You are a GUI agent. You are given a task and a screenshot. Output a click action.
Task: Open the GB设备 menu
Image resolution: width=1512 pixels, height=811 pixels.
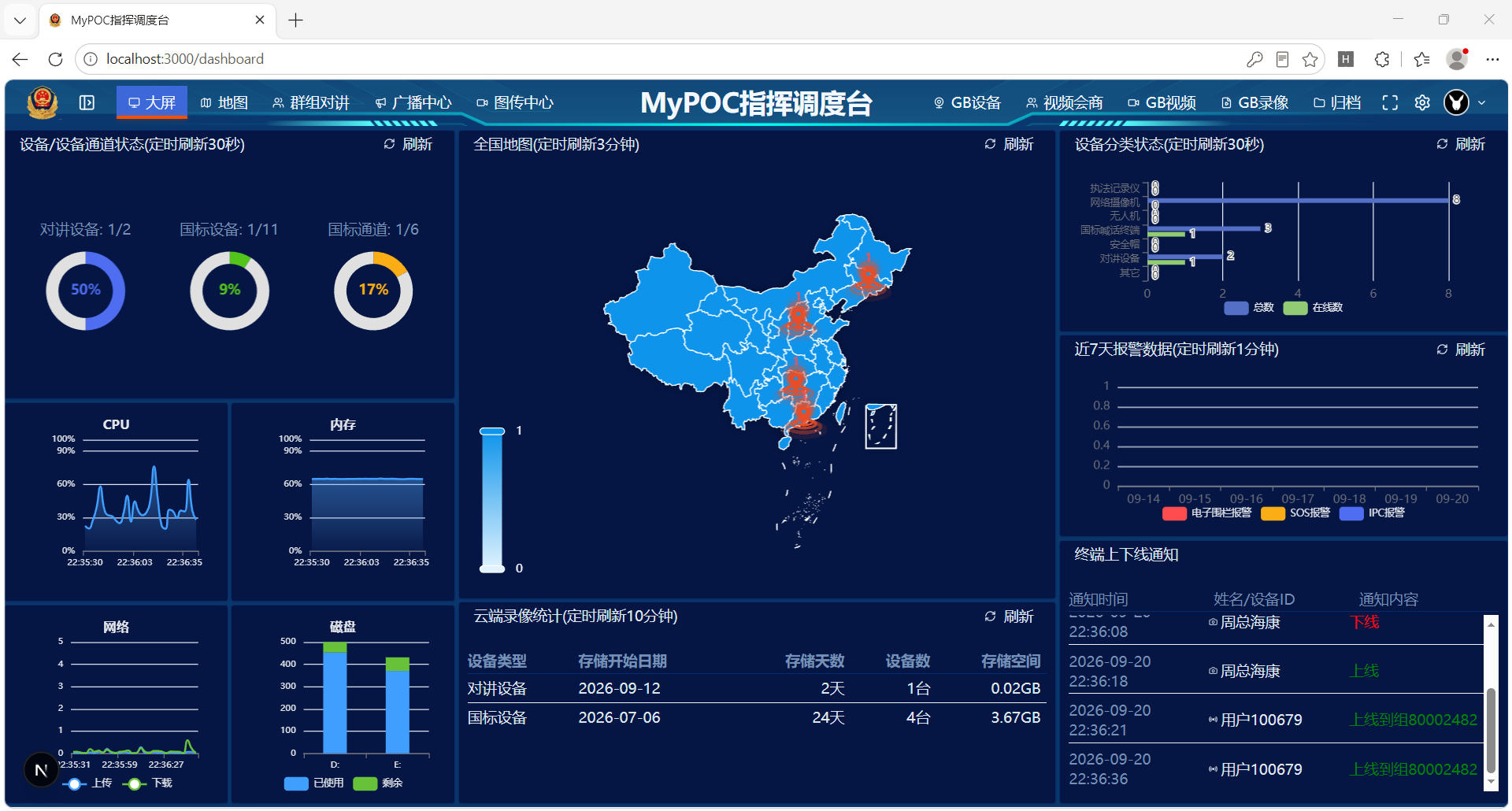point(967,102)
